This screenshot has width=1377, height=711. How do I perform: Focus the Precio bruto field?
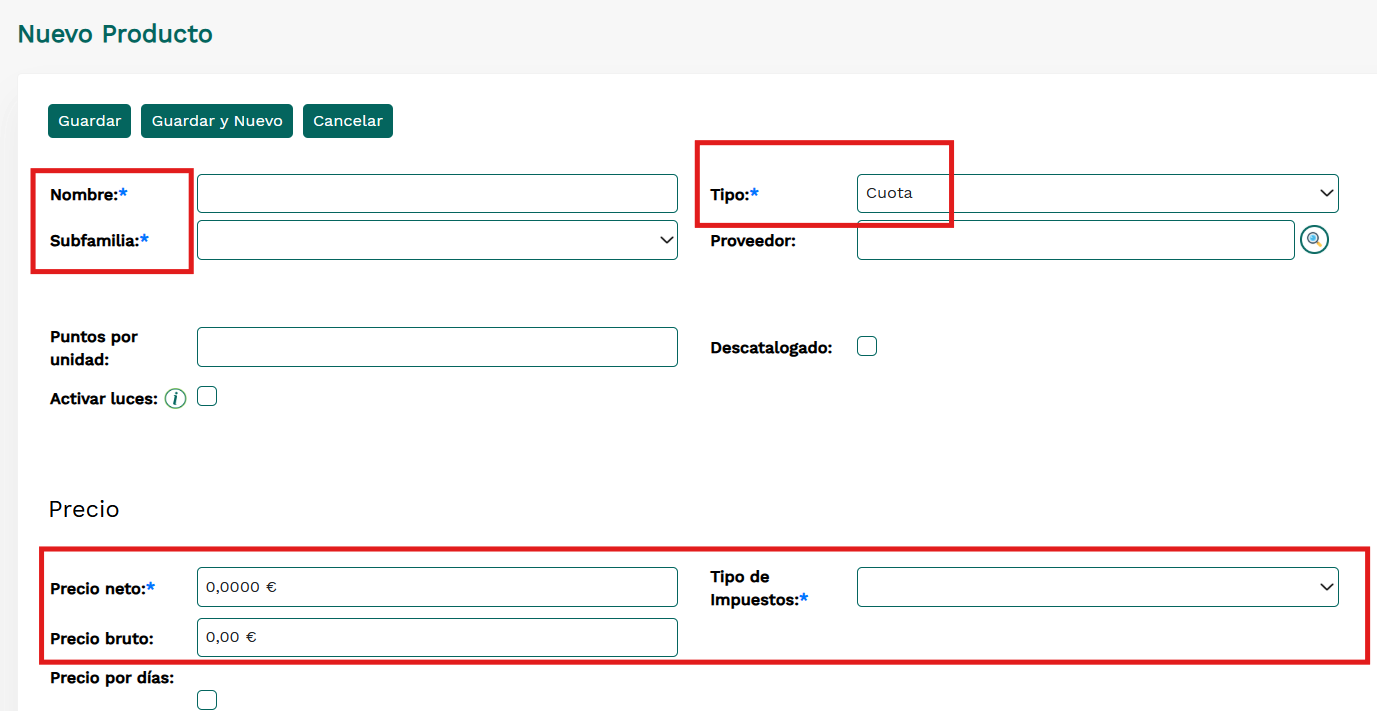tap(437, 637)
